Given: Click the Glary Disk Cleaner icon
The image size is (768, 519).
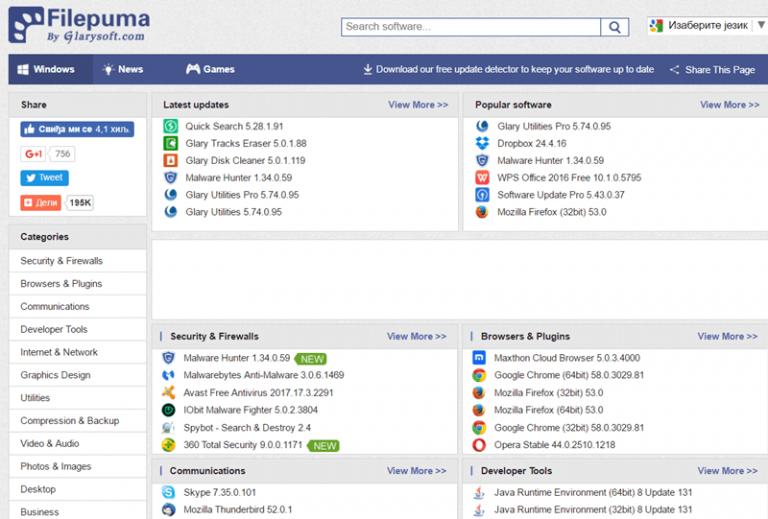Looking at the screenshot, I should coord(170,161).
